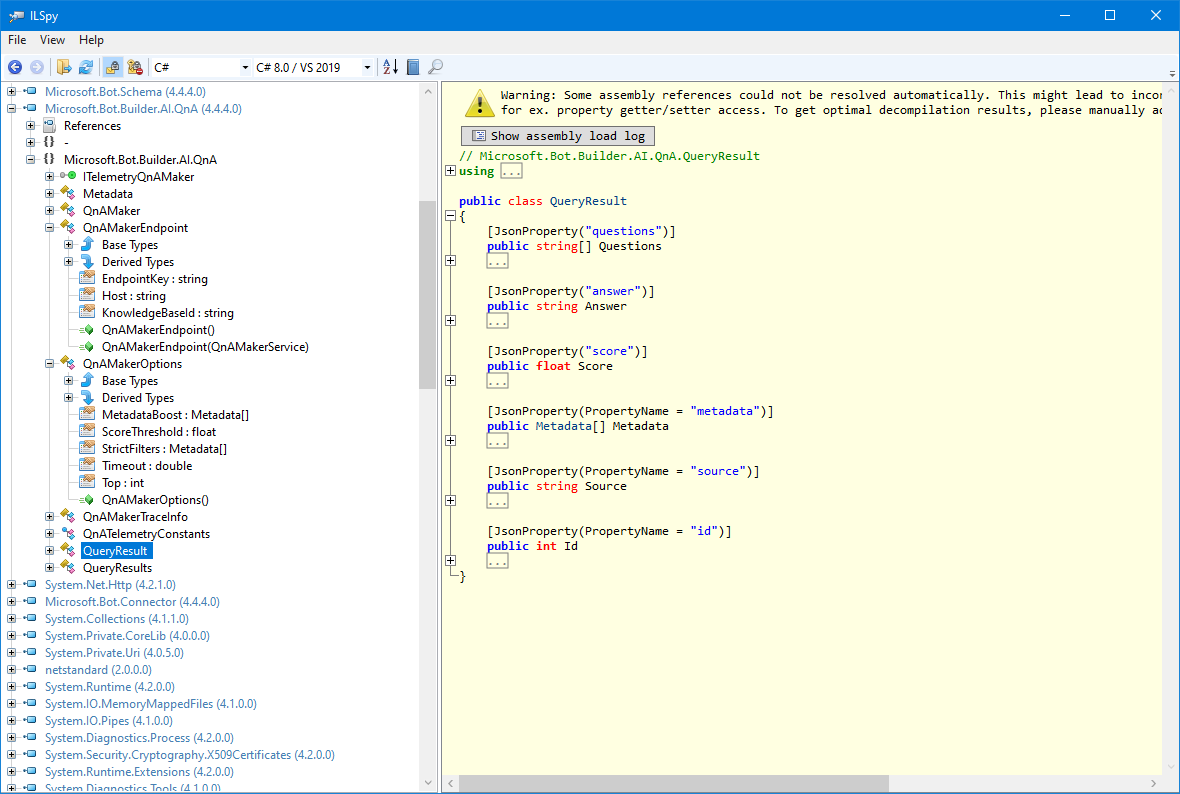The image size is (1180, 794).
Task: Click the Back navigation arrow icon
Action: click(x=15, y=67)
